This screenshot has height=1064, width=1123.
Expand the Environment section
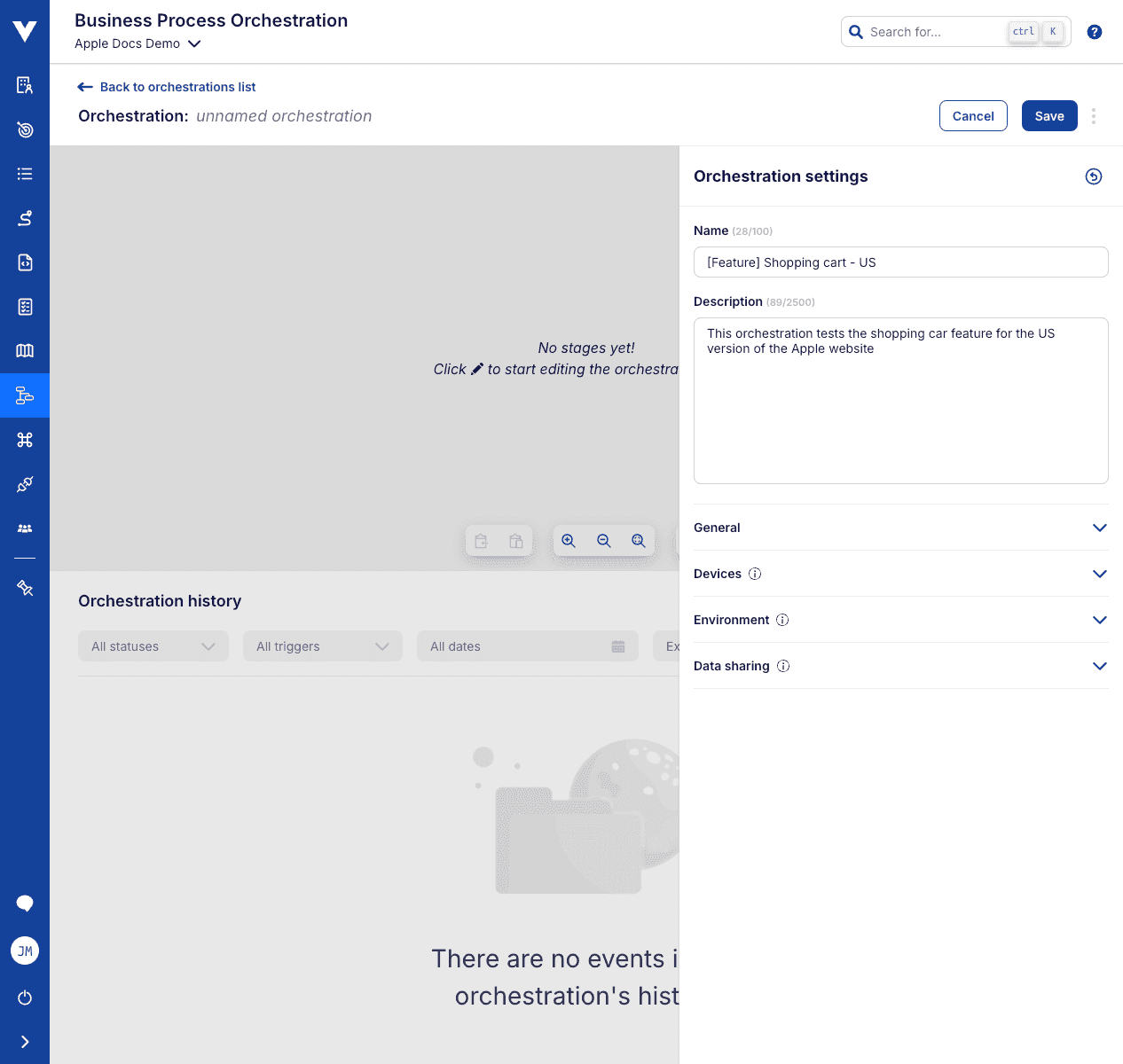pyautogui.click(x=1099, y=620)
